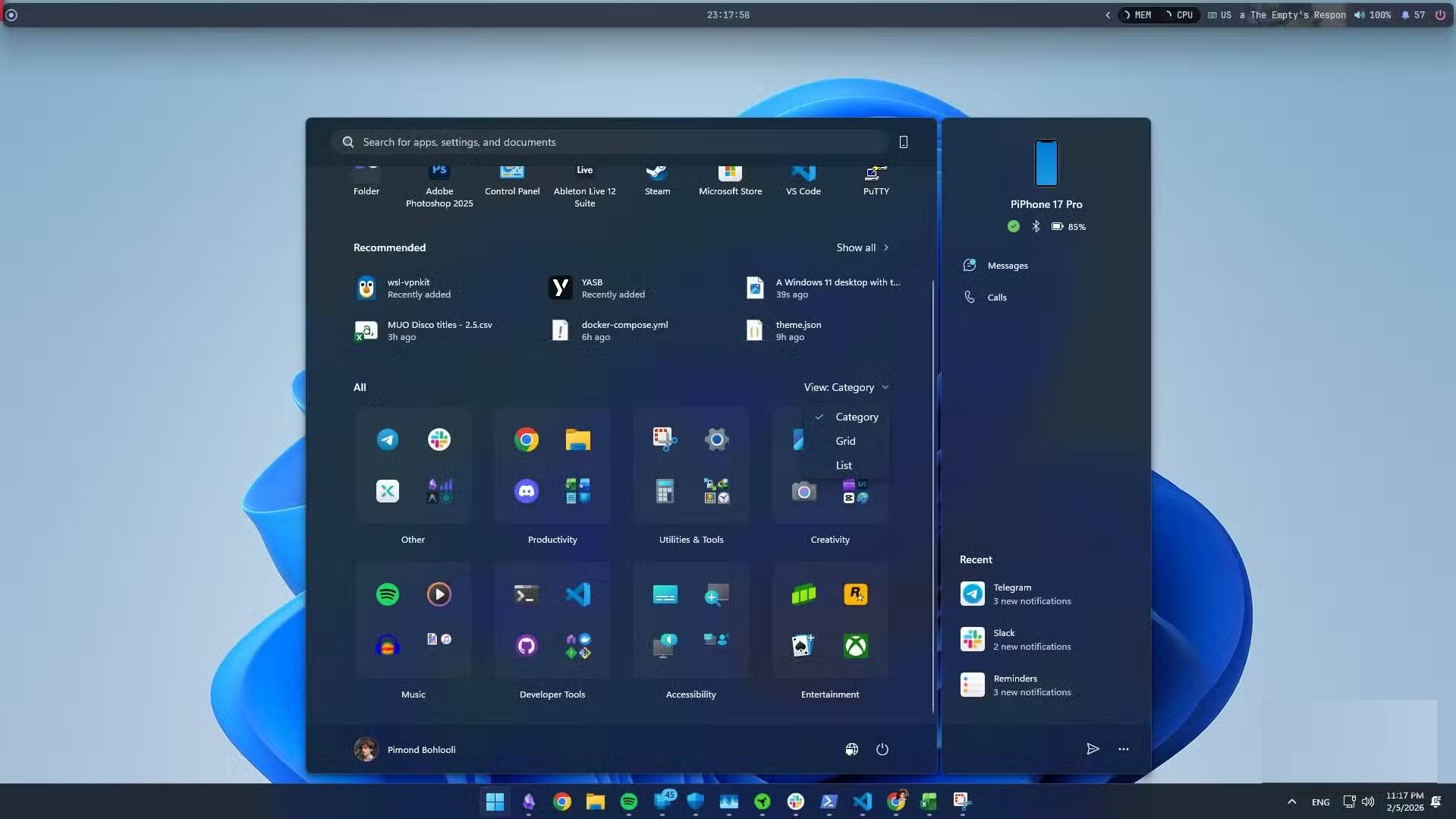Select the checked Category view option
The image size is (1456, 819).
coord(856,417)
